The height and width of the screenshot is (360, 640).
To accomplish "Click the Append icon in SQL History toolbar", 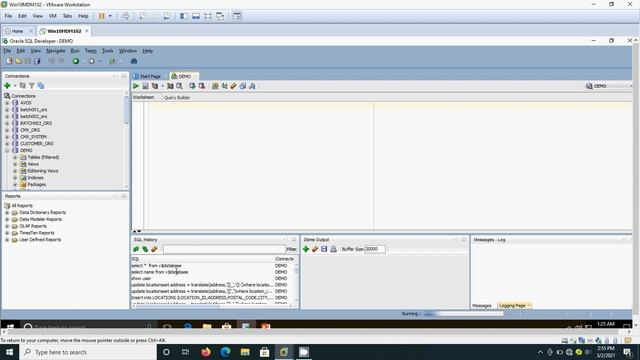I will click(136, 249).
